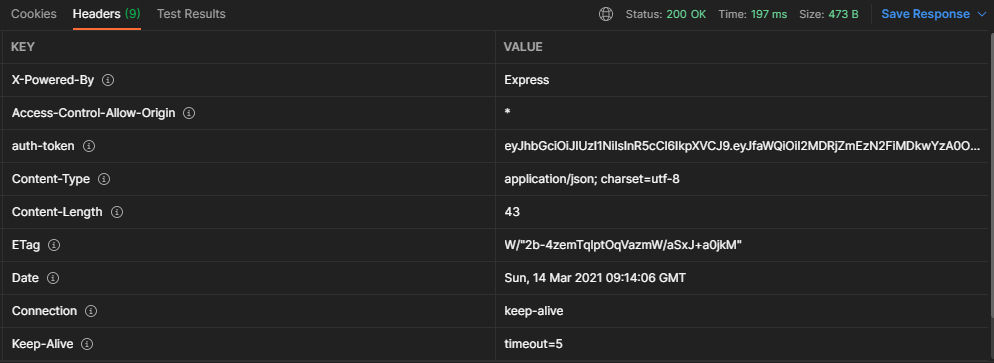Switch to the Cookies tab
This screenshot has width=994, height=363.
point(34,14)
